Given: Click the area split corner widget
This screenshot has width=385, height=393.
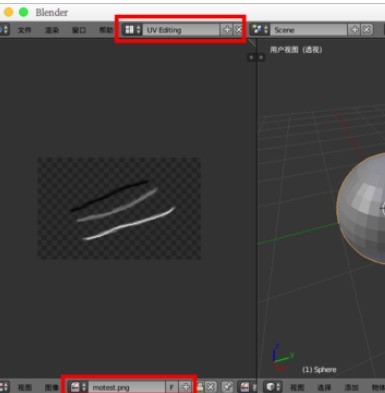Looking at the screenshot, I should point(252,43).
